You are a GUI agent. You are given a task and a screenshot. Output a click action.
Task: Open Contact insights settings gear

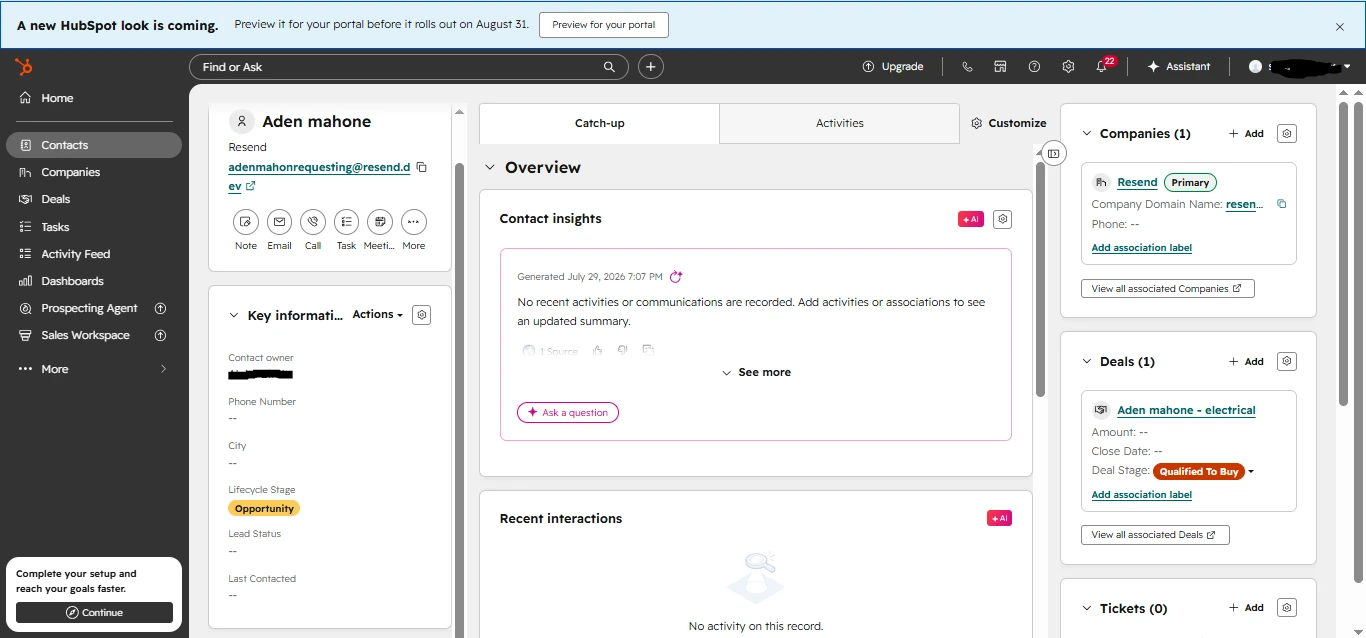click(x=1003, y=219)
